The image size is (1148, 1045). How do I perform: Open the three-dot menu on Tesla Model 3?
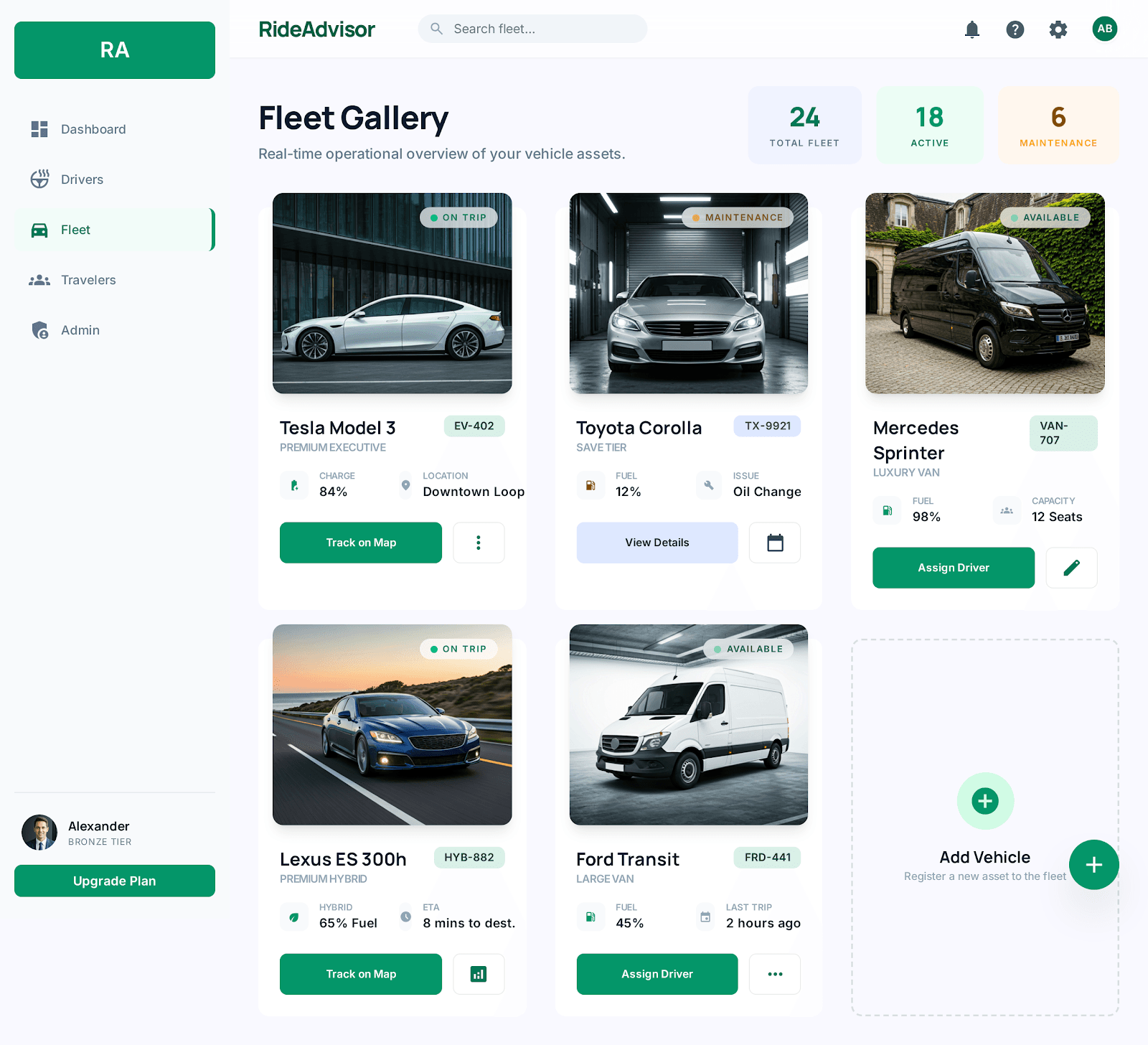[479, 543]
